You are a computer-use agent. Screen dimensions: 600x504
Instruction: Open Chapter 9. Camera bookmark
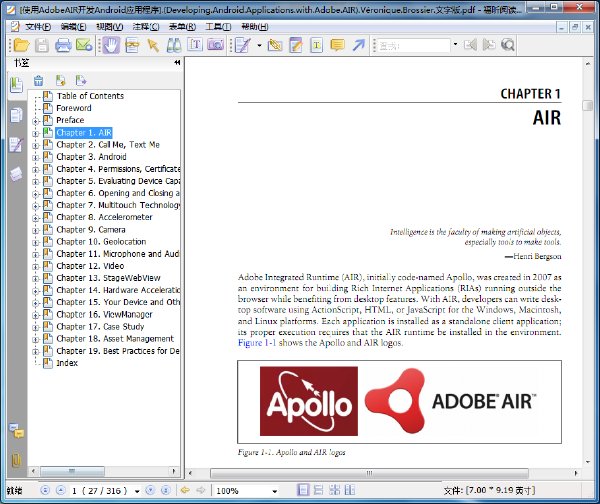pos(91,230)
